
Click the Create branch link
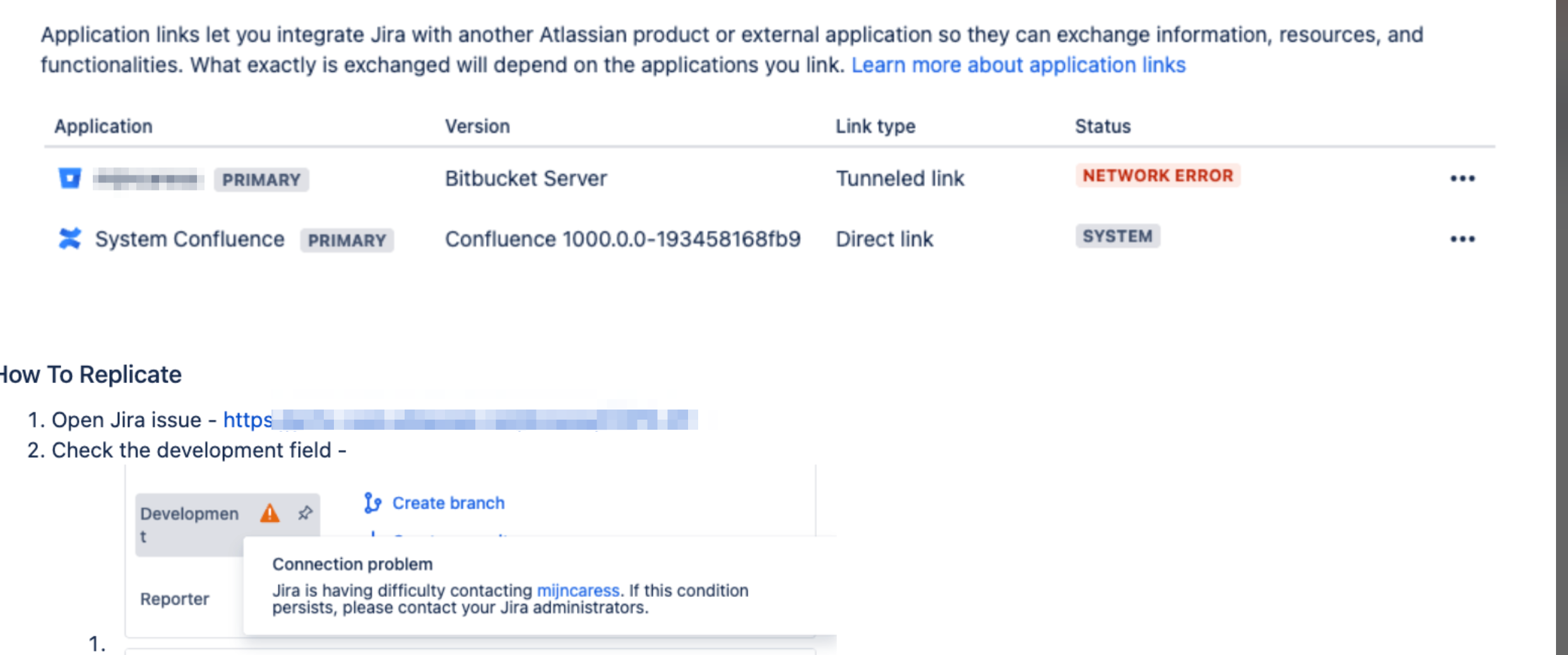tap(448, 503)
